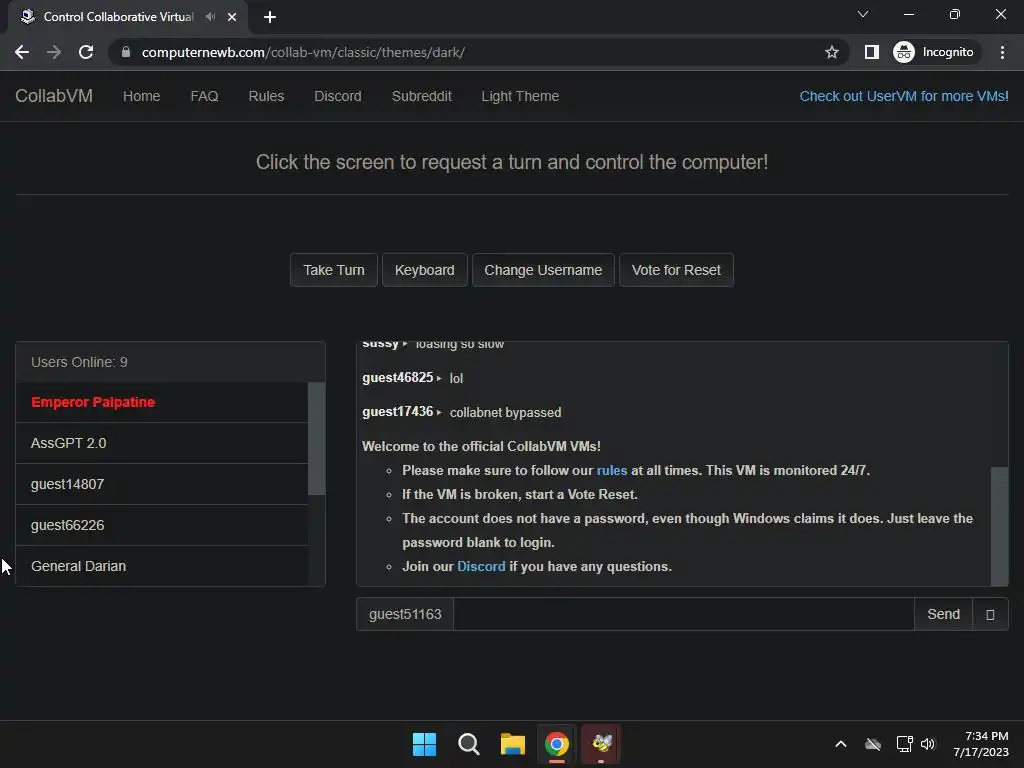Screen dimensions: 1024x768
Task: Click the chat panel scrollbar thumb
Action: click(x=999, y=526)
